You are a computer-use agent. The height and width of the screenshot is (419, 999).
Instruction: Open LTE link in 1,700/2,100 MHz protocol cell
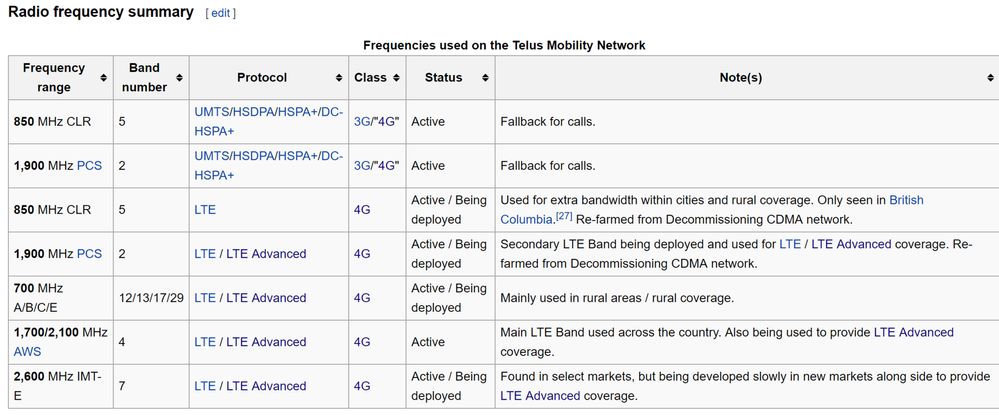[x=205, y=342]
